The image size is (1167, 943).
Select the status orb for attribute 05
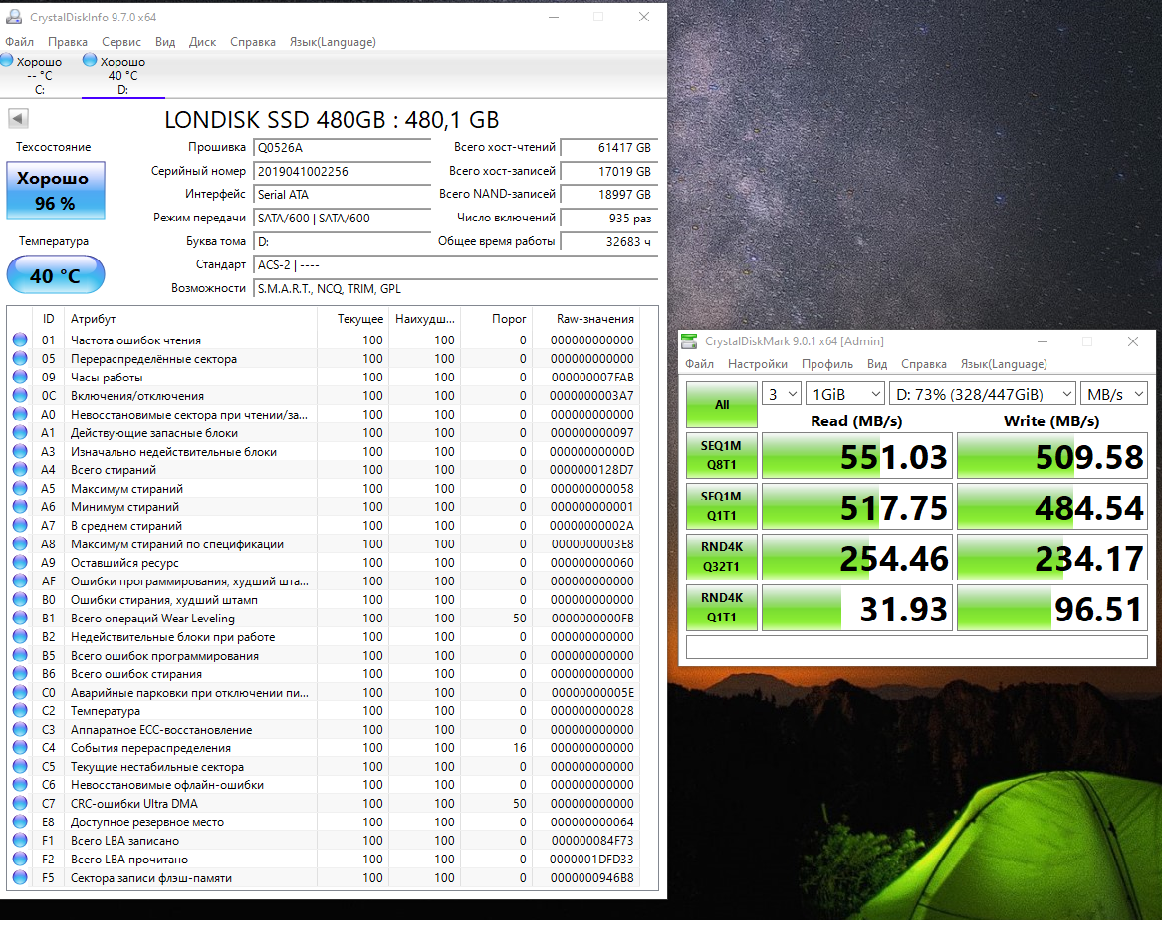(x=20, y=358)
